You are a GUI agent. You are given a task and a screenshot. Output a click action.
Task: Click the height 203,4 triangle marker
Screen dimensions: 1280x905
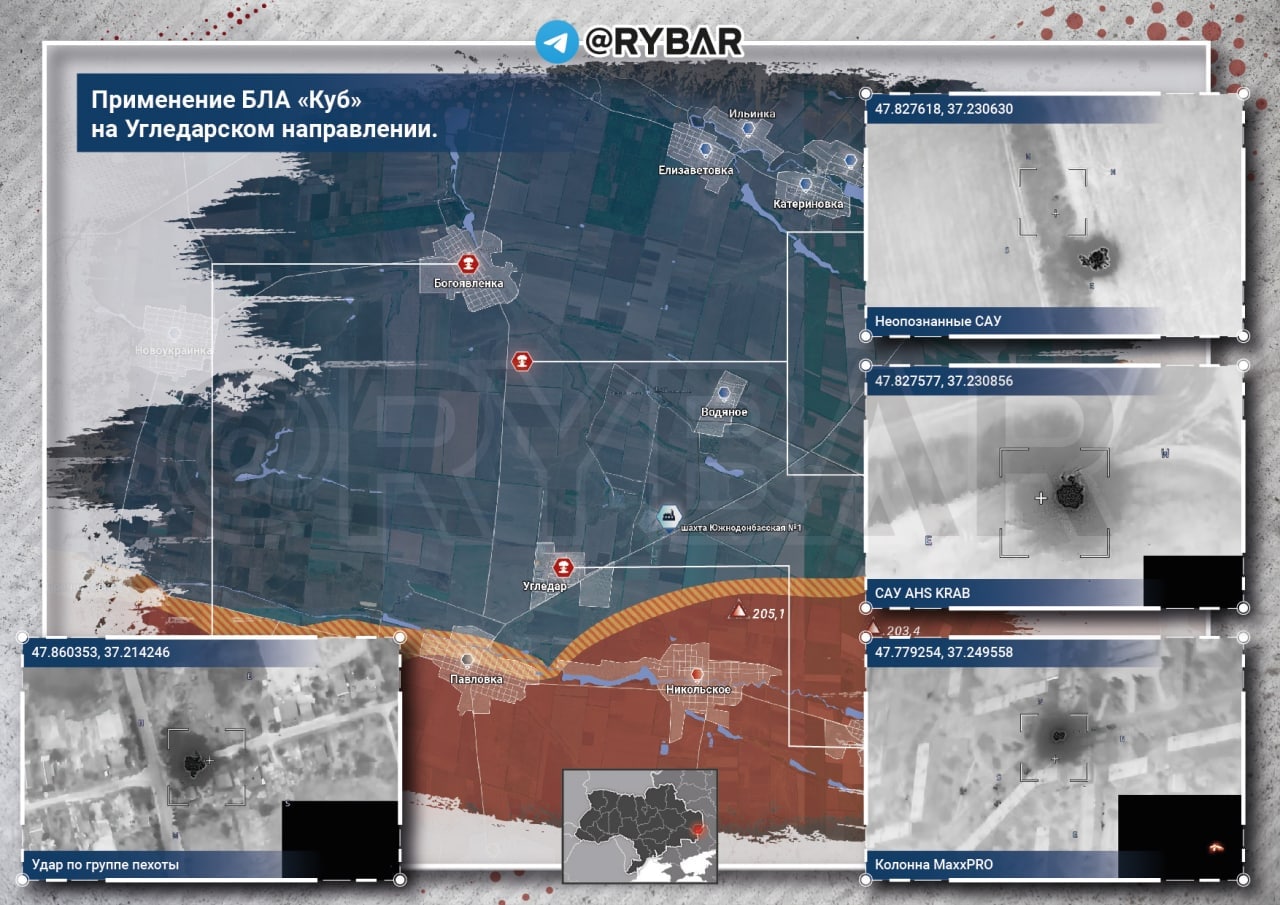pos(873,629)
